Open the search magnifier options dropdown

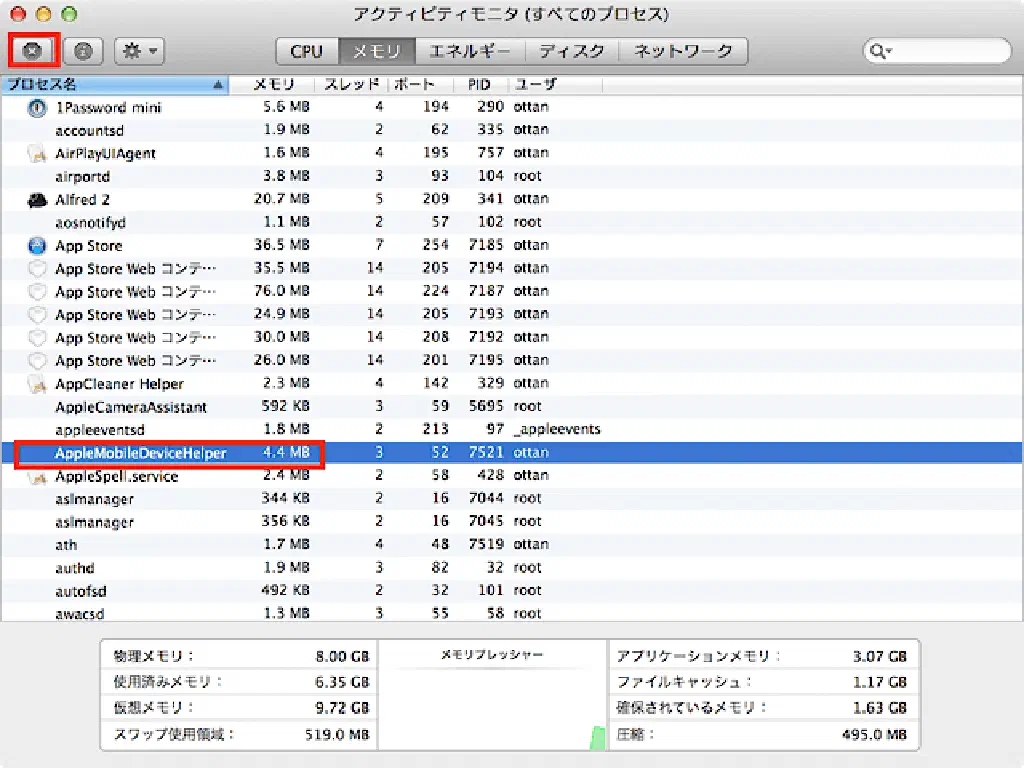880,51
